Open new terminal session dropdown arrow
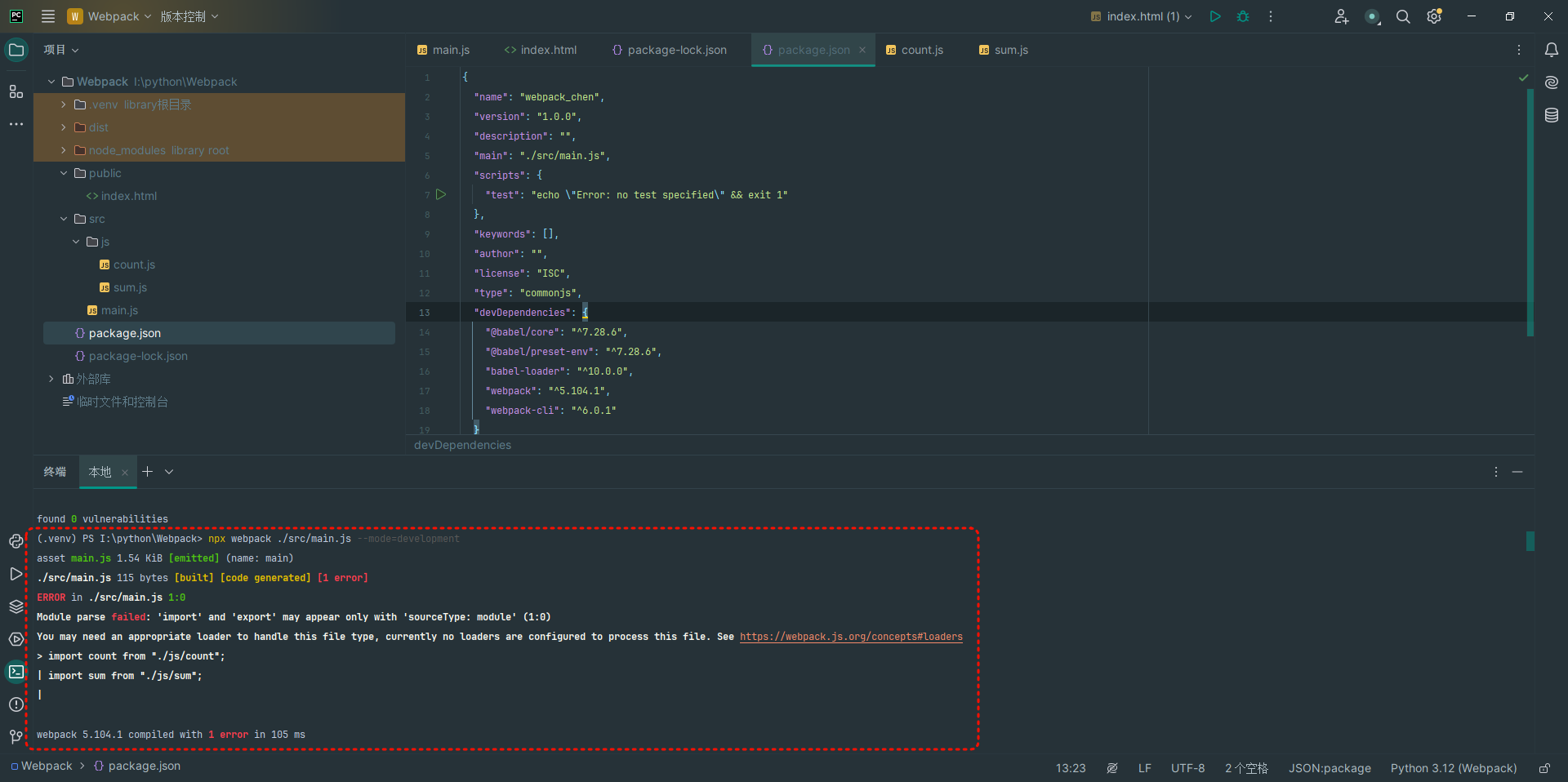Viewport: 1568px width, 782px height. (x=169, y=472)
